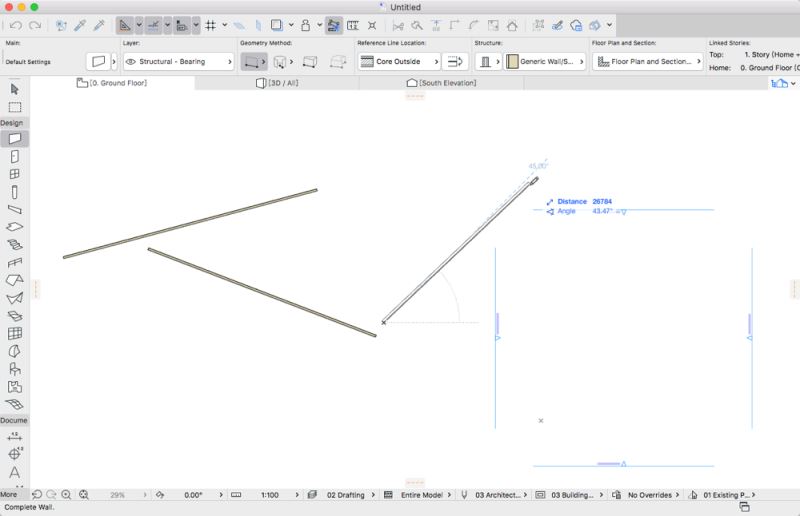Screen dimensions: 800x516
Task: Select the Pick Up Parameters eyedropper
Action: coord(80,25)
